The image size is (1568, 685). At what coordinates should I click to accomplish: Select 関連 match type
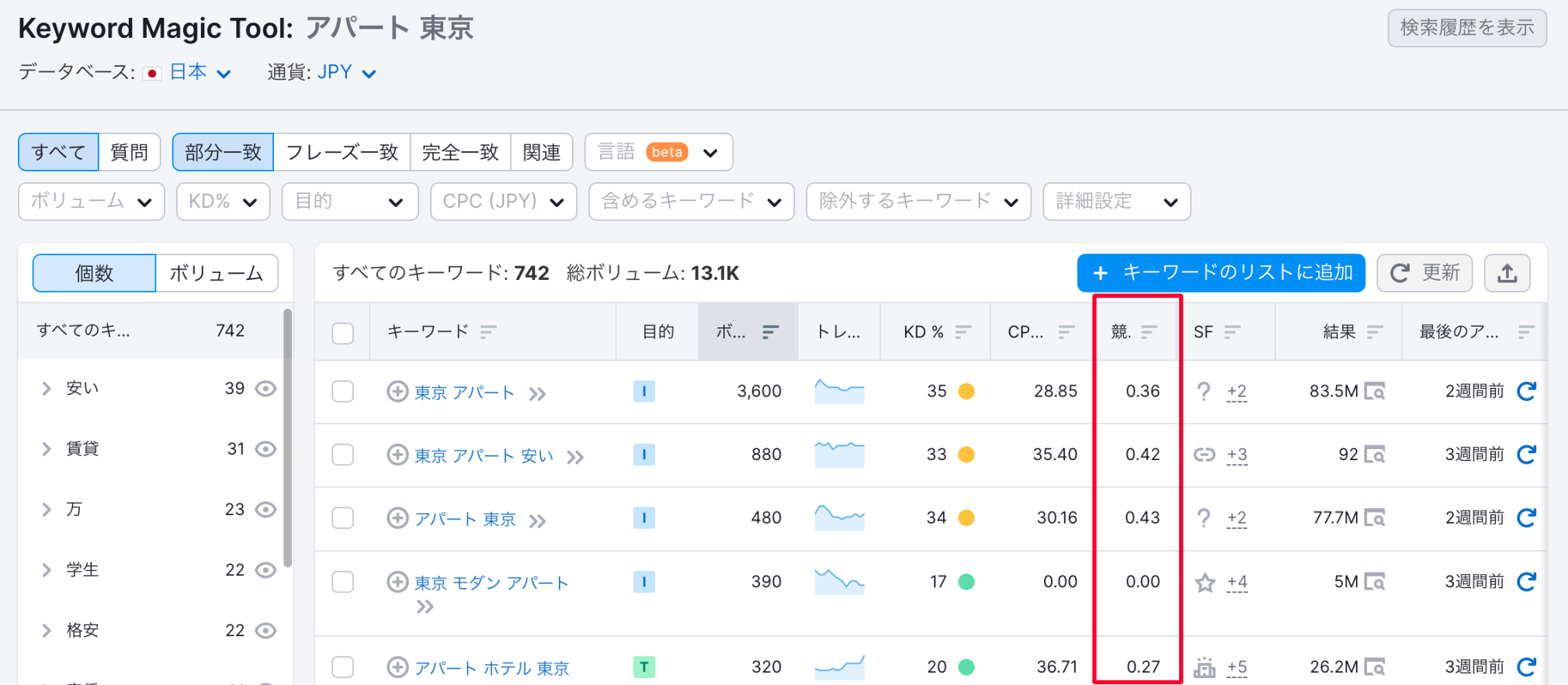click(x=542, y=152)
